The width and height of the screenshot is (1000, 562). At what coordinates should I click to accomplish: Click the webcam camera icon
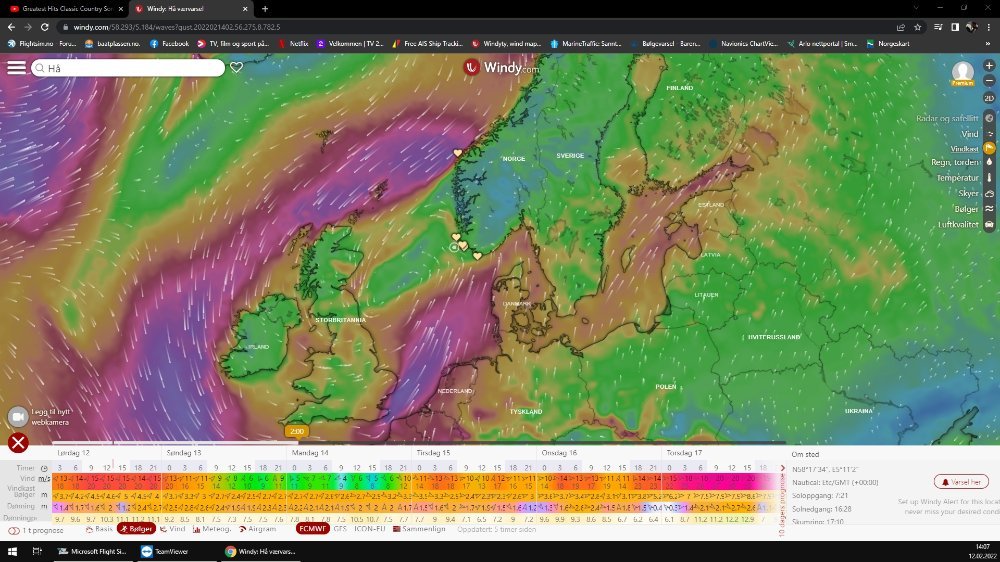pos(18,417)
